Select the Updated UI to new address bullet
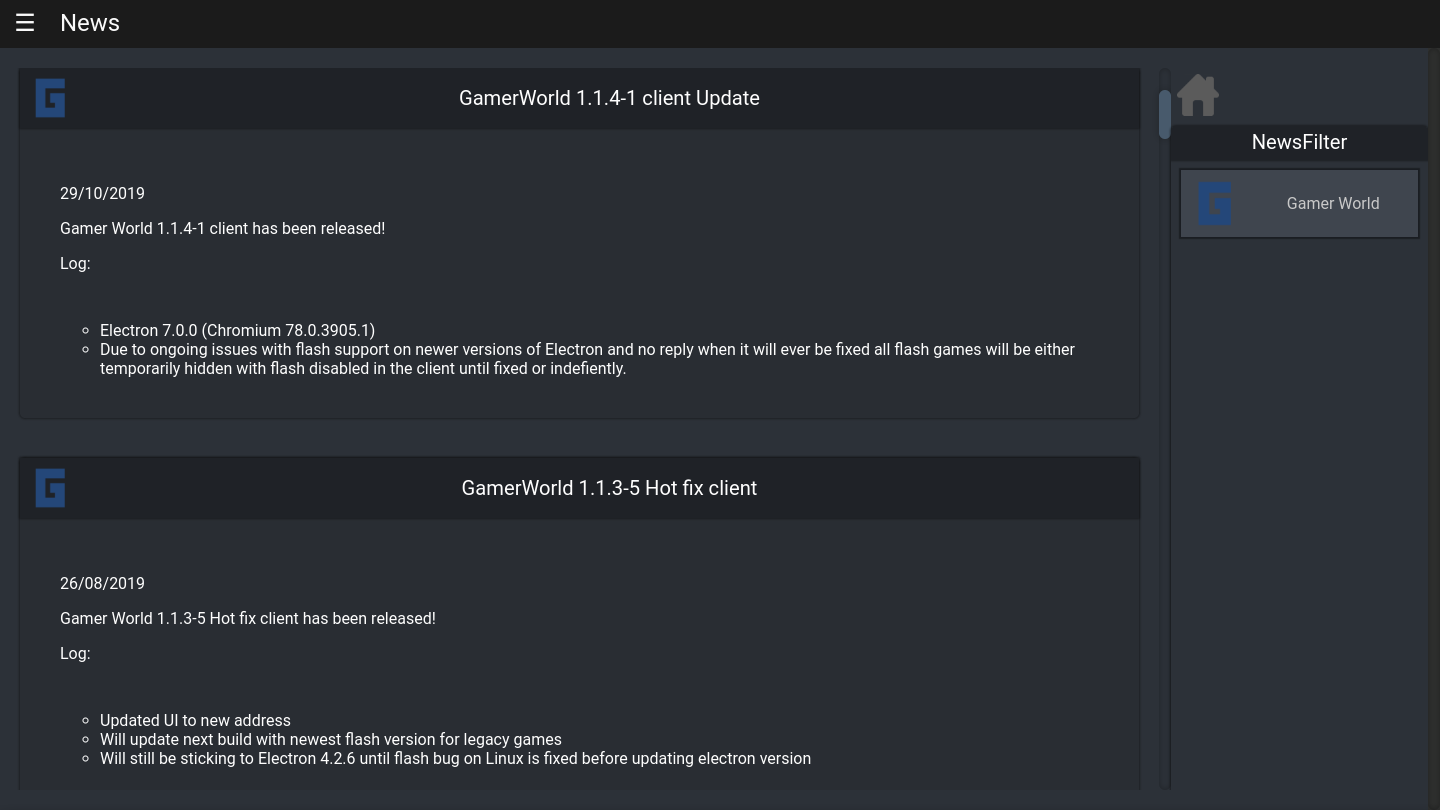Screen dimensions: 1440x810 coord(195,720)
